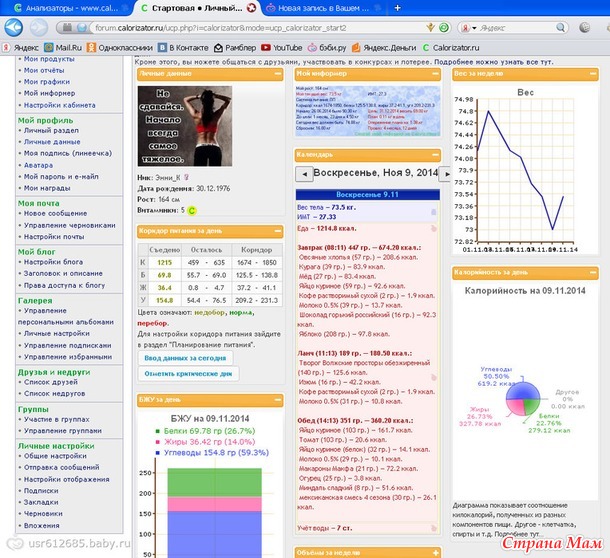Open the Яндекс bookmark
610x558 pixels.
tap(20, 48)
